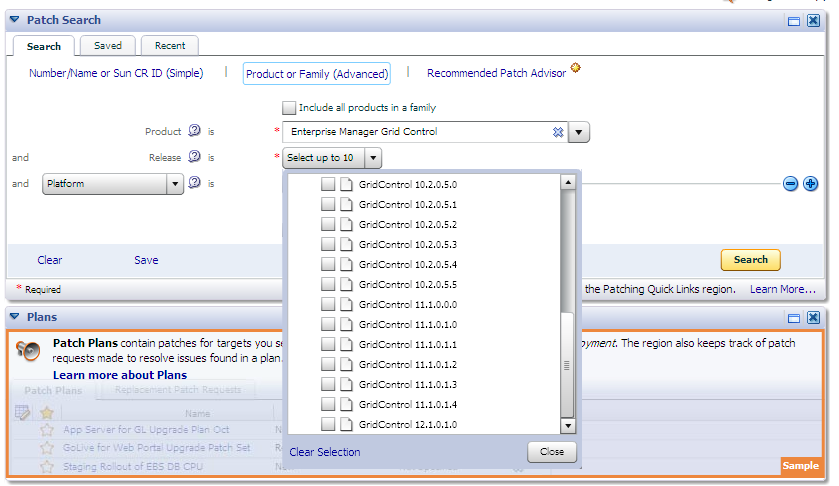Star GoLive for Web Portal Upgrade plan

[47, 448]
